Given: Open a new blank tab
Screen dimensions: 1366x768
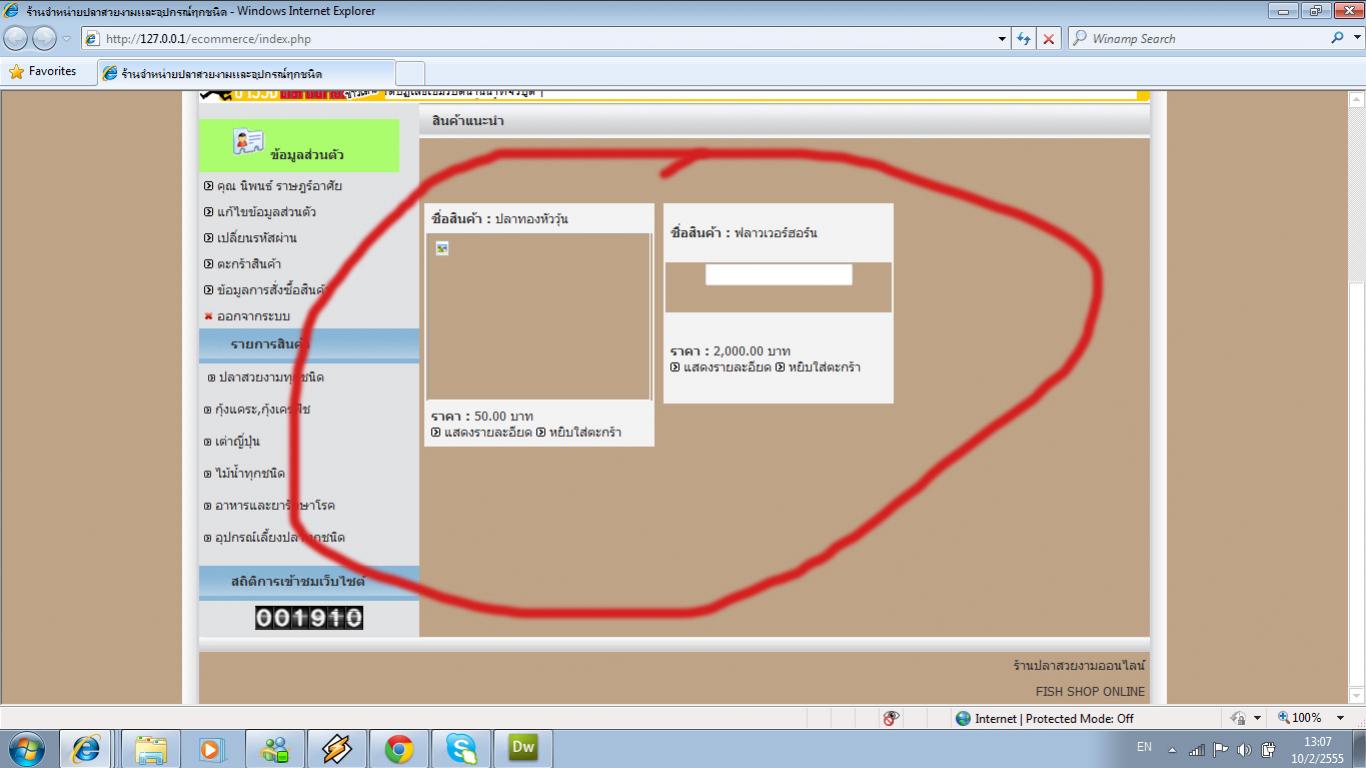Looking at the screenshot, I should [x=410, y=73].
